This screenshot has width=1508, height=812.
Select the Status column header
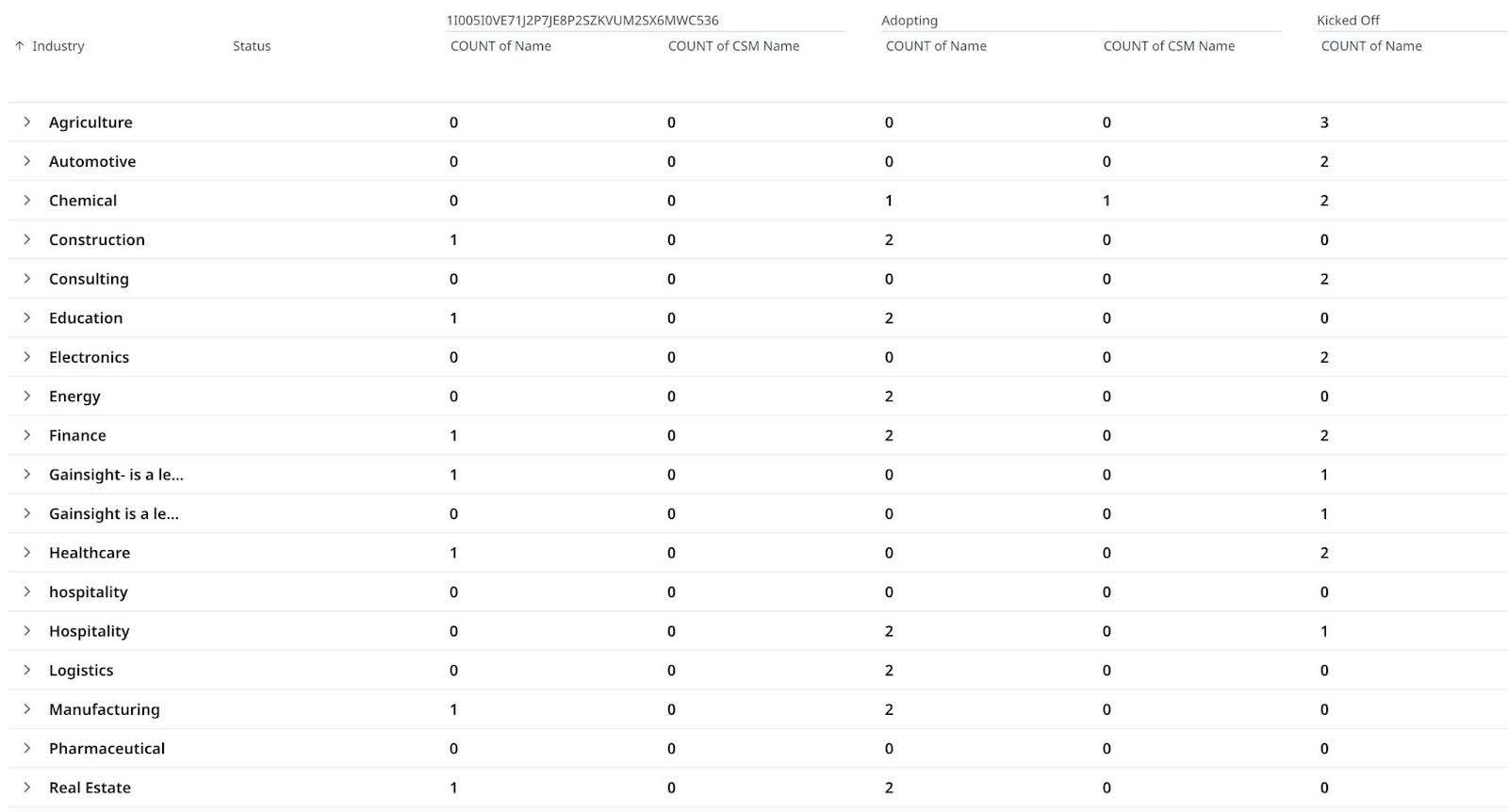251,45
